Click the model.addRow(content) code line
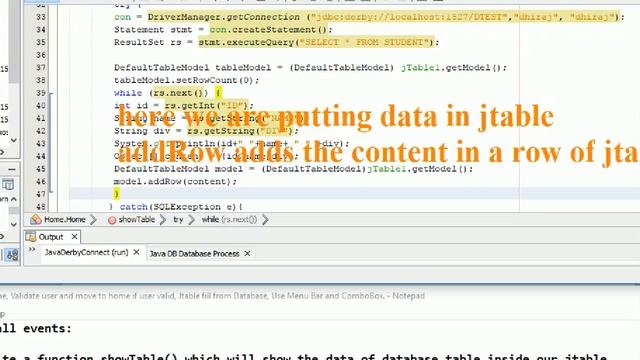 tap(175, 182)
